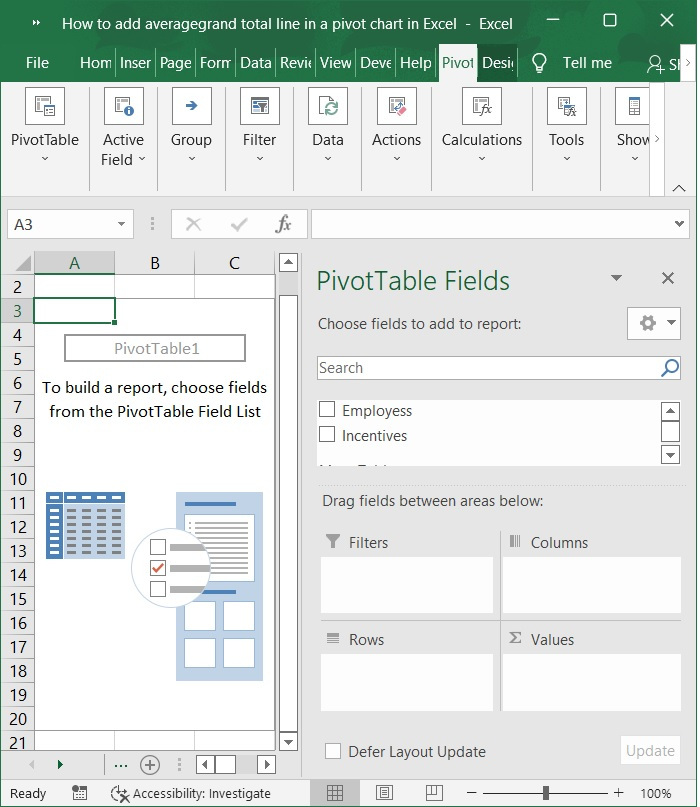Open the Help tab
Screen dimensions: 700x807
(x=416, y=63)
